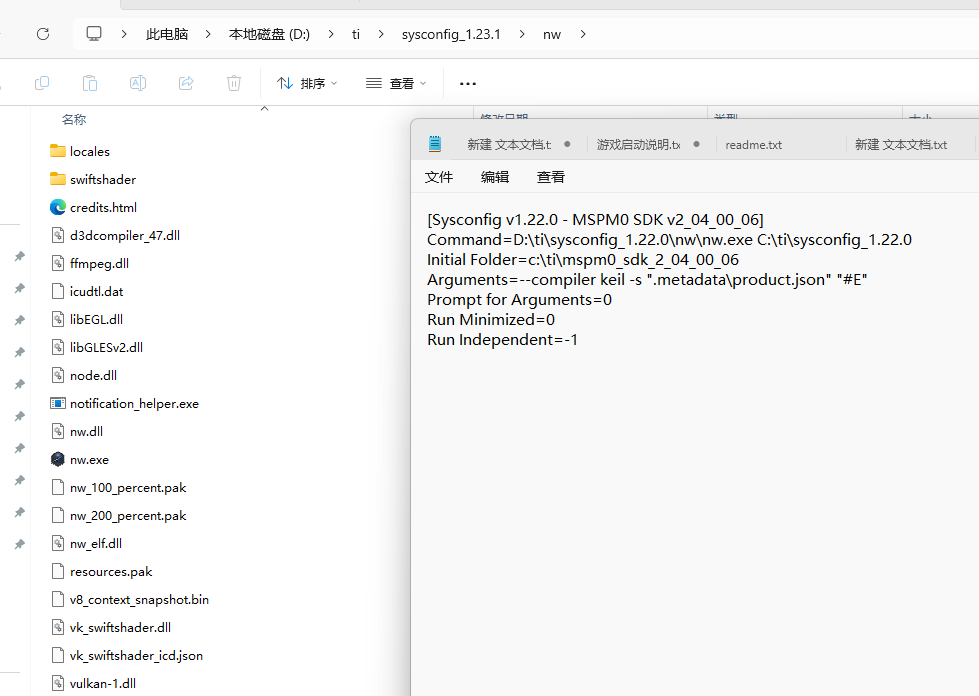Viewport: 979px width, 696px height.
Task: Expand chevron after sysconfig_1.23.1 in path
Action: point(521,34)
